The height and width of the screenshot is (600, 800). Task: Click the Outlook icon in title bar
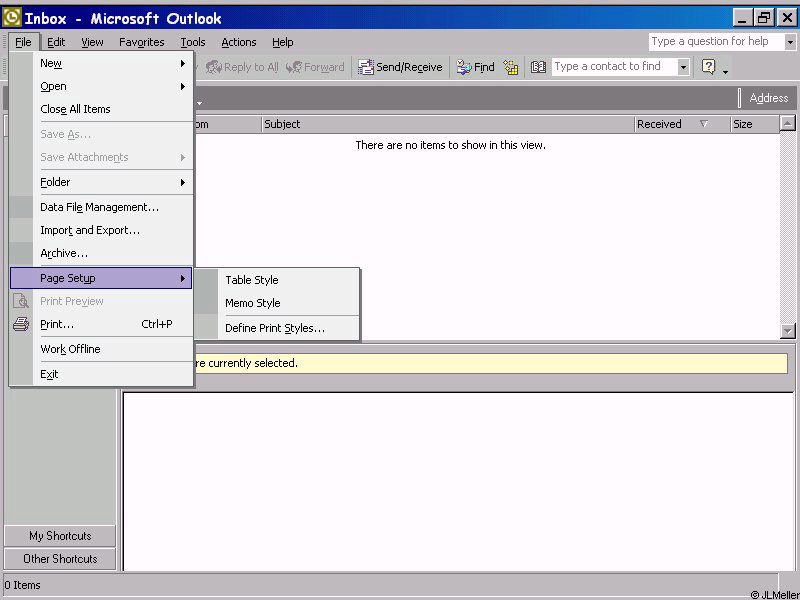pyautogui.click(x=12, y=18)
